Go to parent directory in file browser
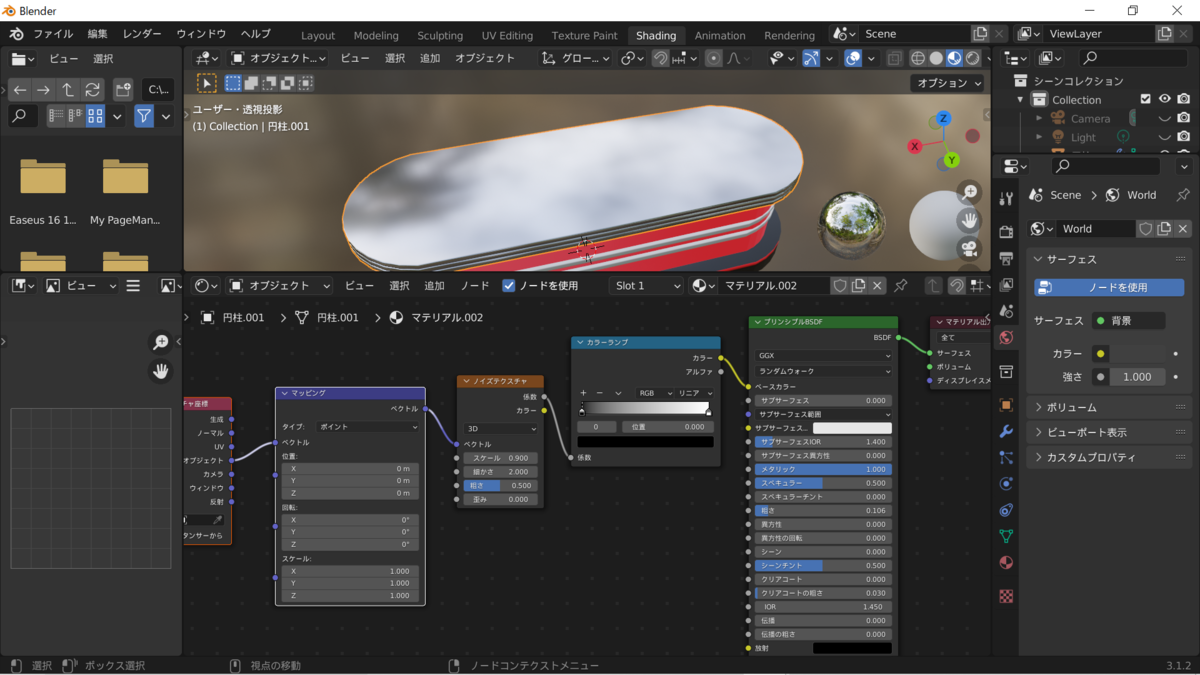 coord(68,90)
